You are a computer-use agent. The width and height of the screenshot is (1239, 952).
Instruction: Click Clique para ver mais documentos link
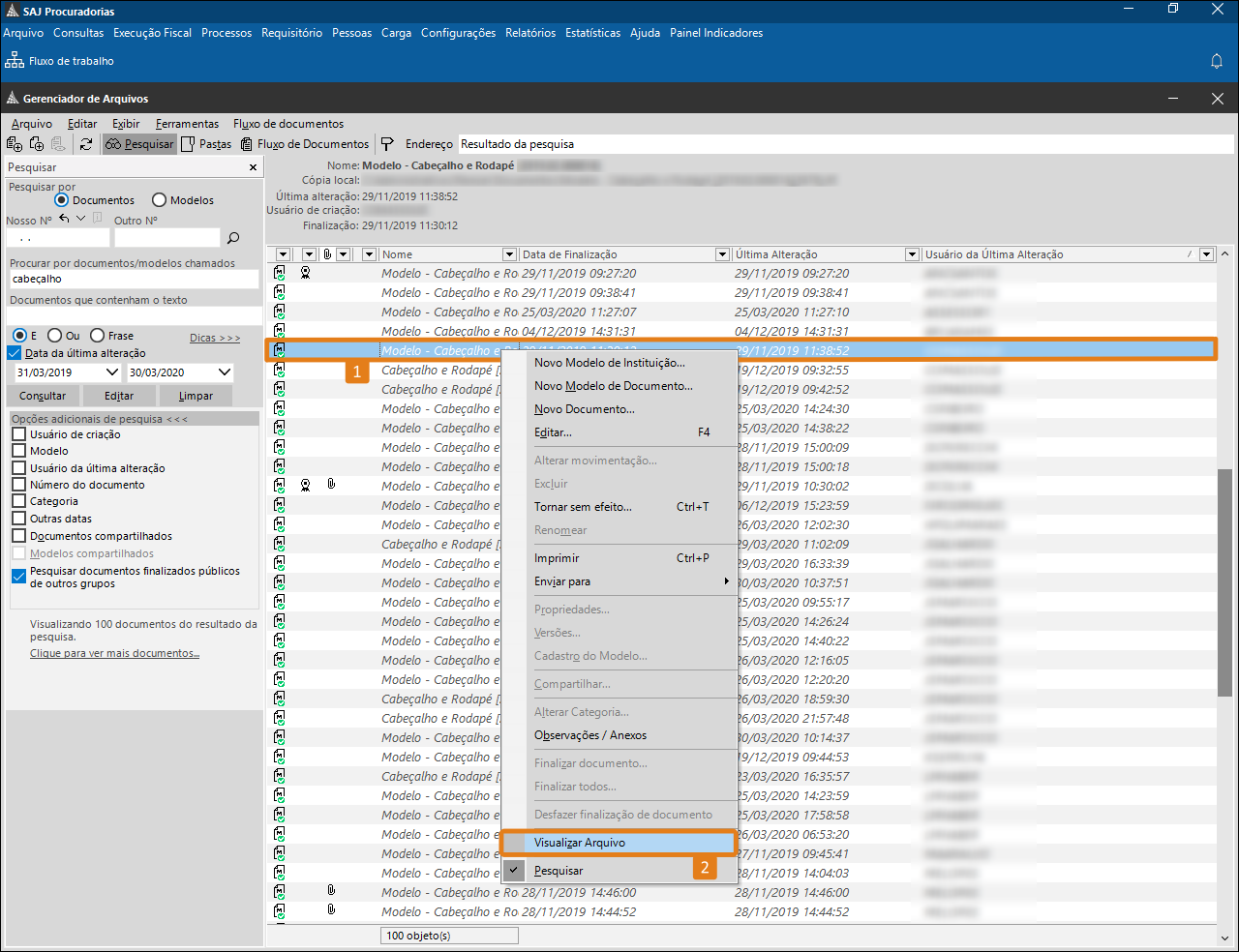(x=114, y=653)
